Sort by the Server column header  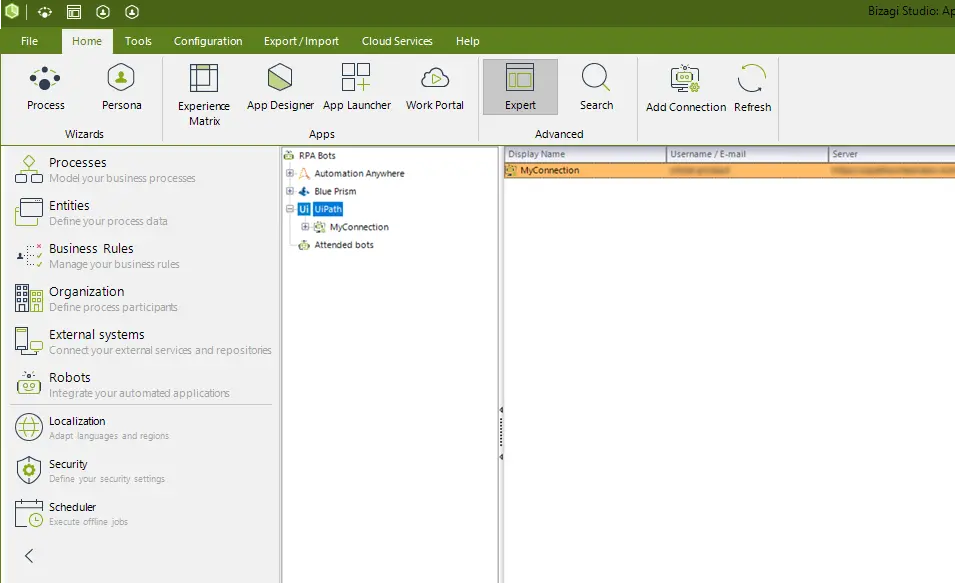pyautogui.click(x=892, y=154)
